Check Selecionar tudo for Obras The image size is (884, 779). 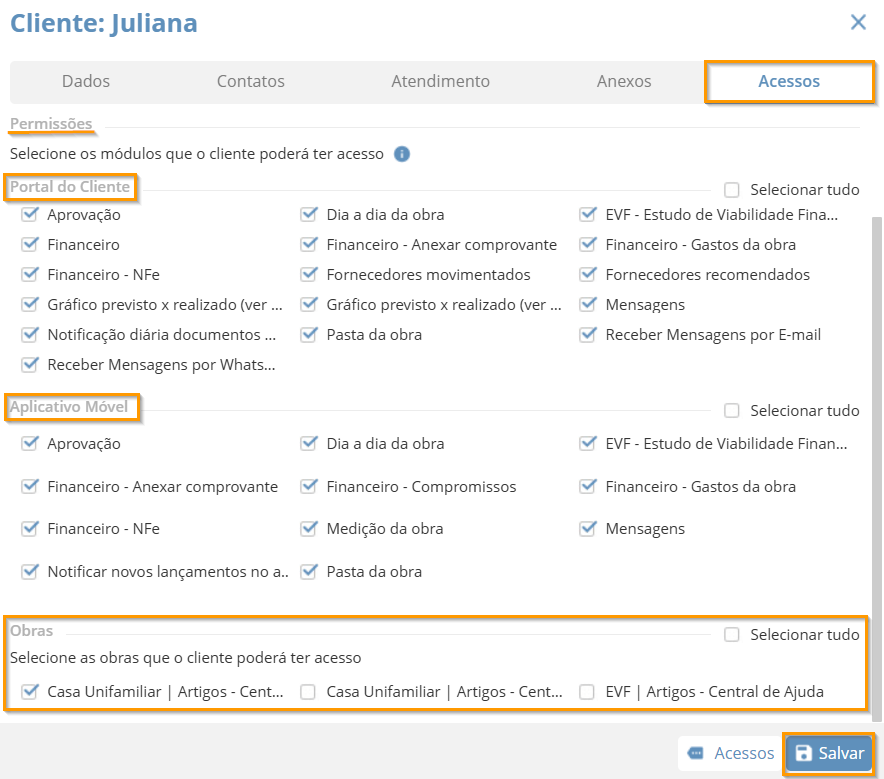(731, 635)
